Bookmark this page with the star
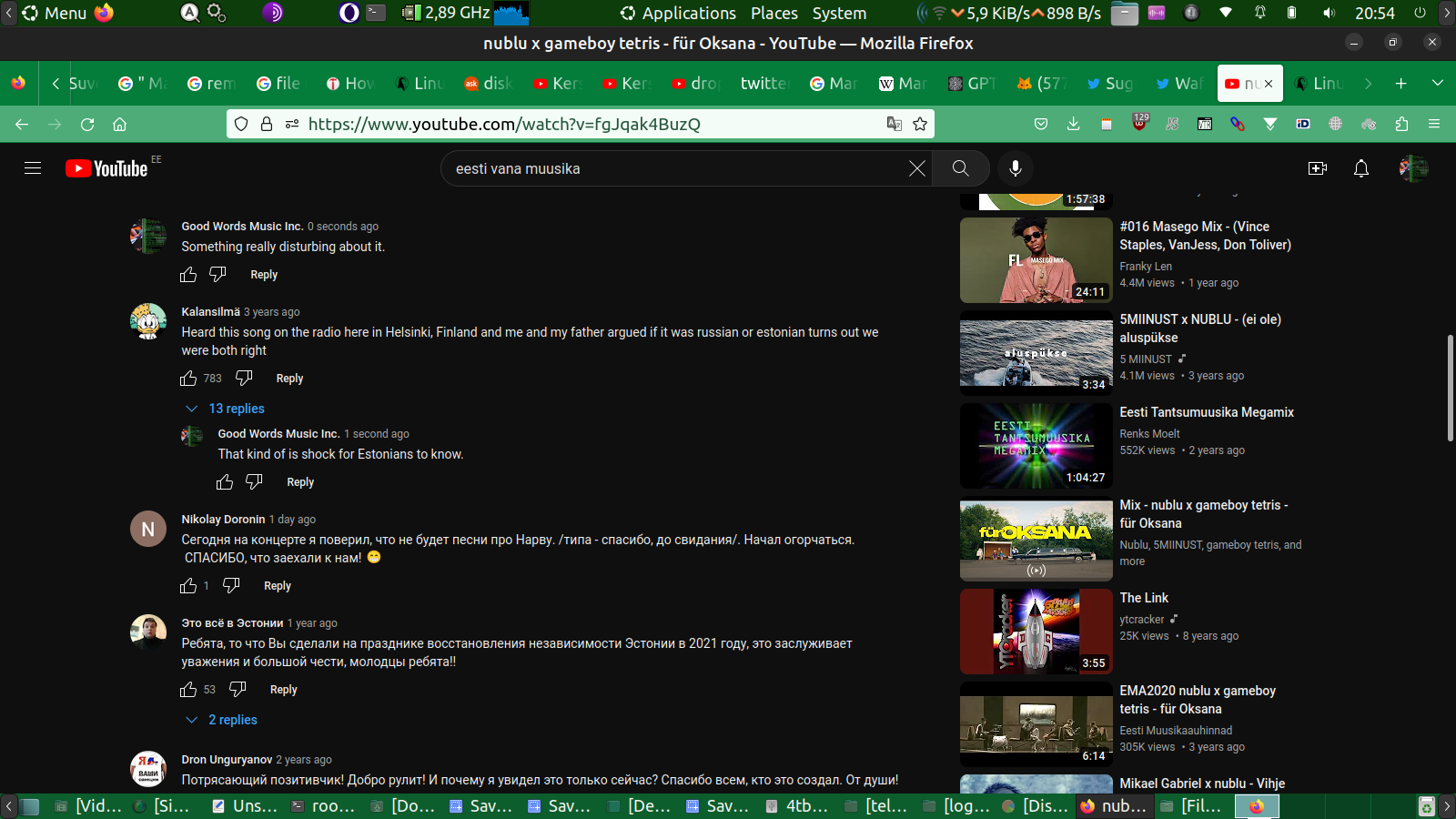 coord(920,124)
